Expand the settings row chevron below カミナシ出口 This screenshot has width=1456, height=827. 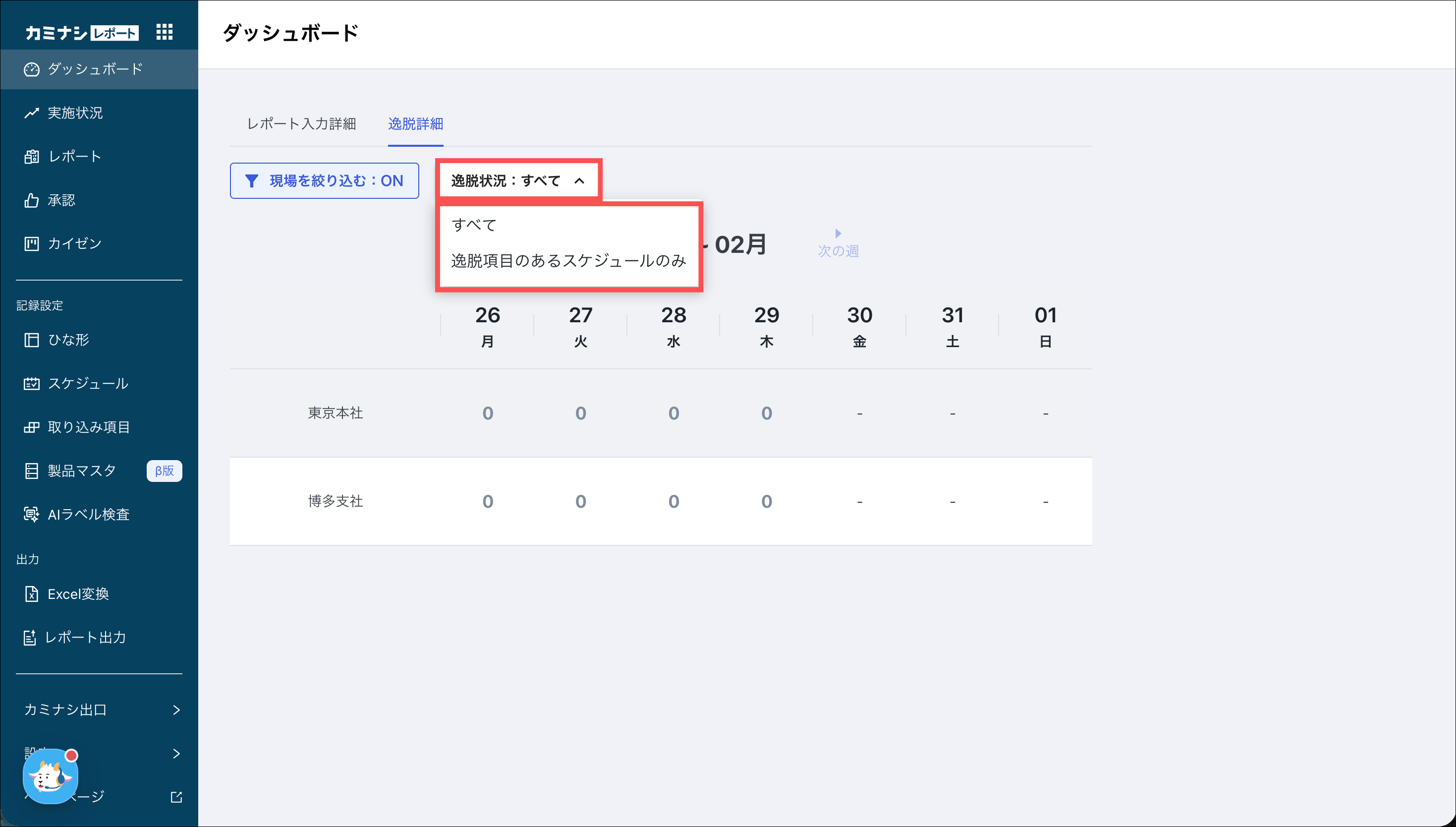click(x=176, y=754)
